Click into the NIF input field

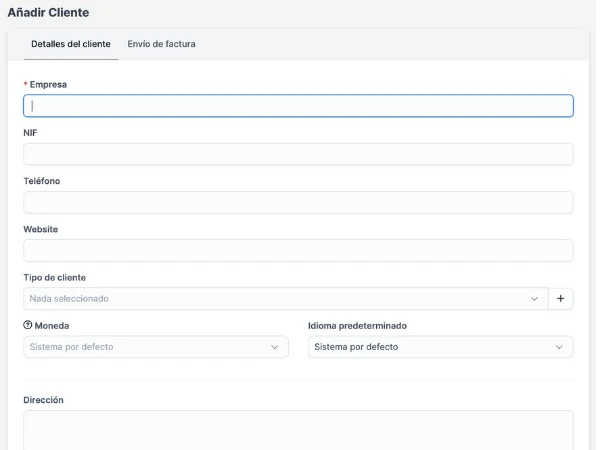click(298, 154)
